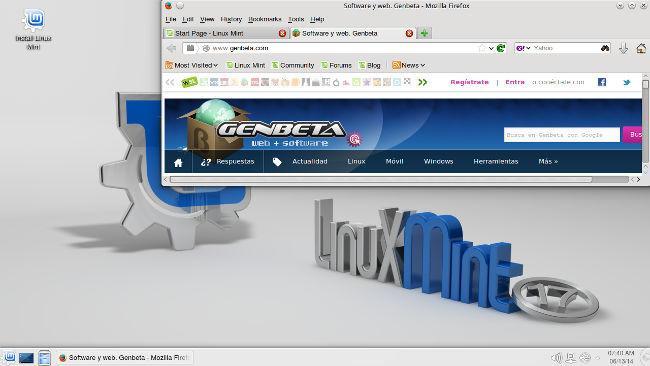Go back with the navigation arrow

(x=171, y=48)
